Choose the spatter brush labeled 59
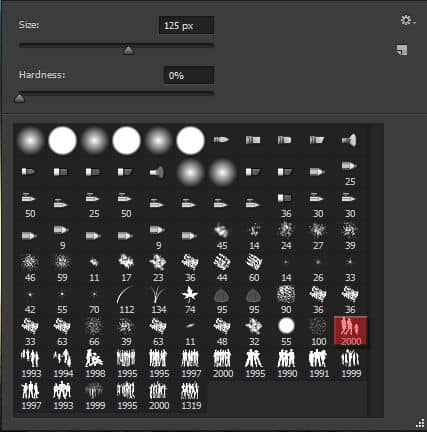427x432 pixels. coord(62,268)
